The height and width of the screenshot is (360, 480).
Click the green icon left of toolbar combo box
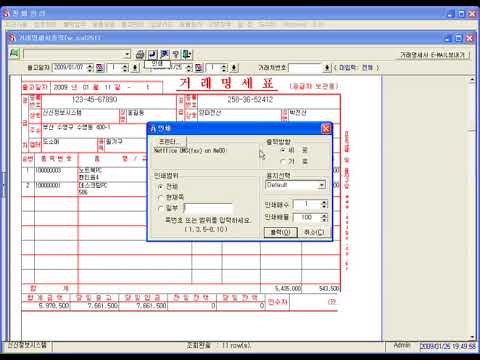[14, 53]
